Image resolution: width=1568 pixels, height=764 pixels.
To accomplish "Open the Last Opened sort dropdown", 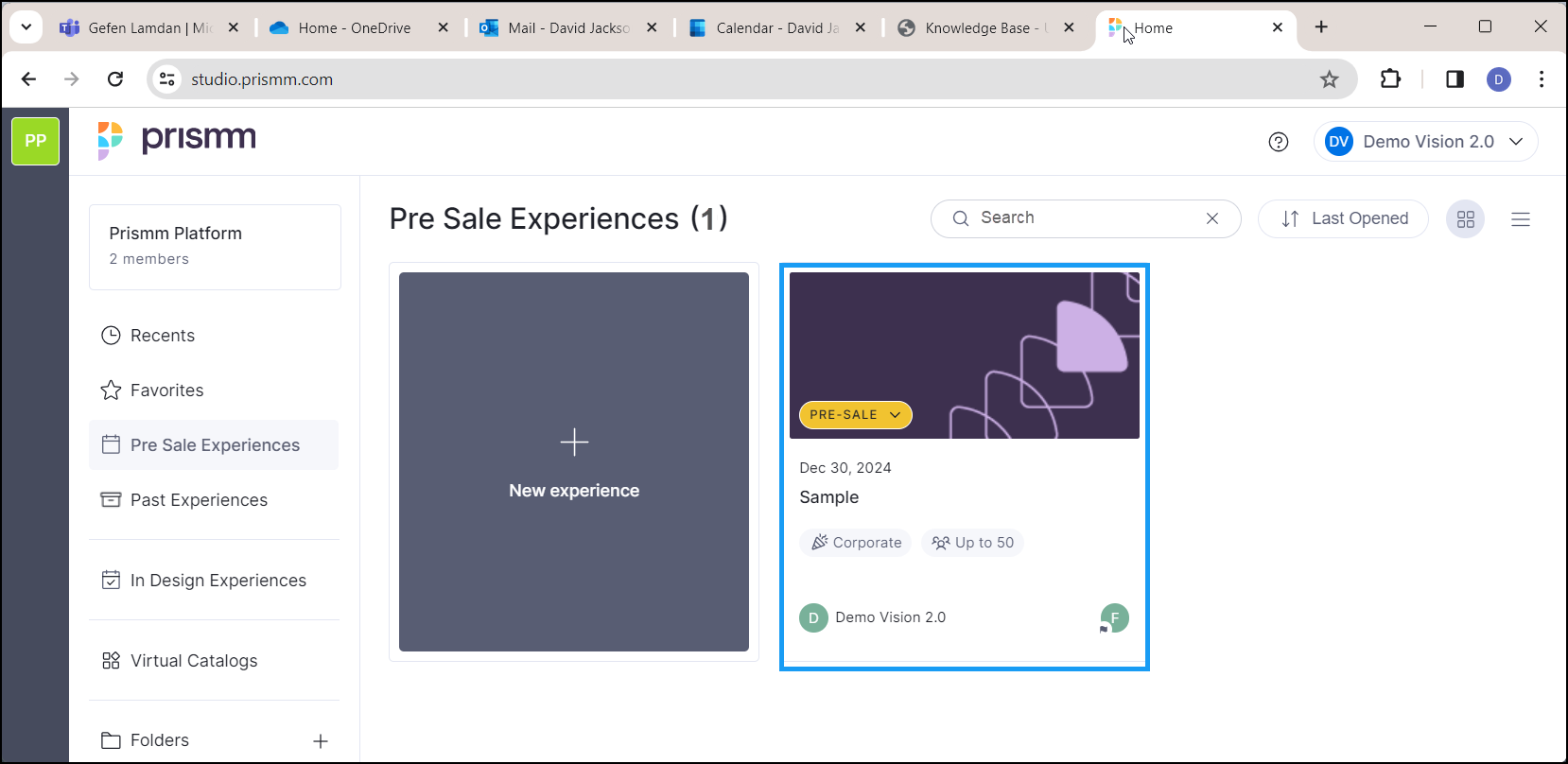I will [1343, 219].
